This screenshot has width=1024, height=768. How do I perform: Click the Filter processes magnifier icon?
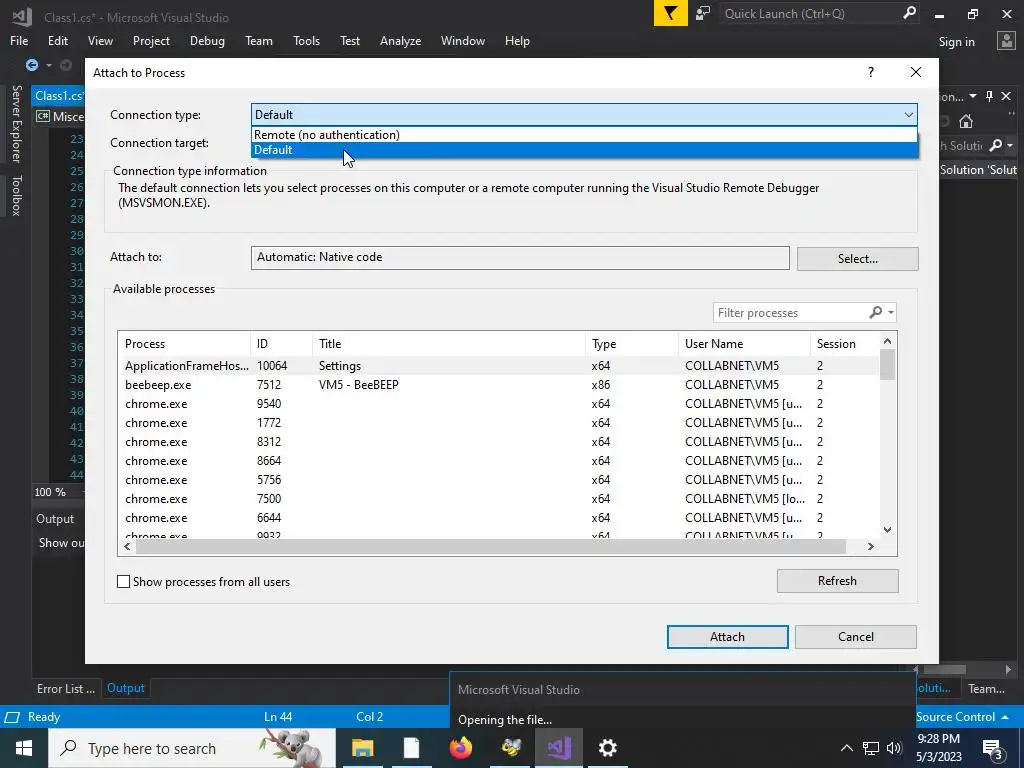876,312
